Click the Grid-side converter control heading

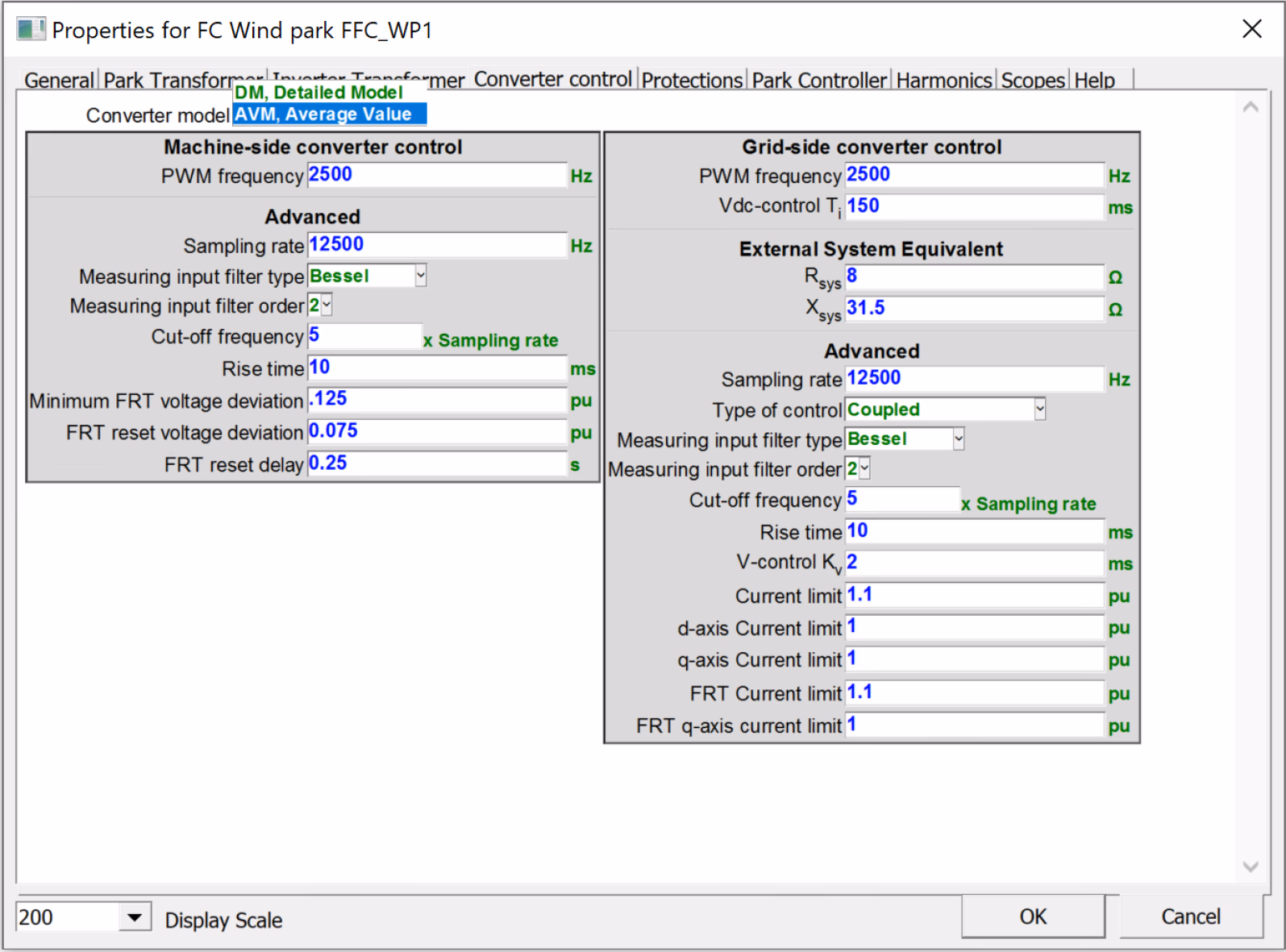(x=872, y=147)
